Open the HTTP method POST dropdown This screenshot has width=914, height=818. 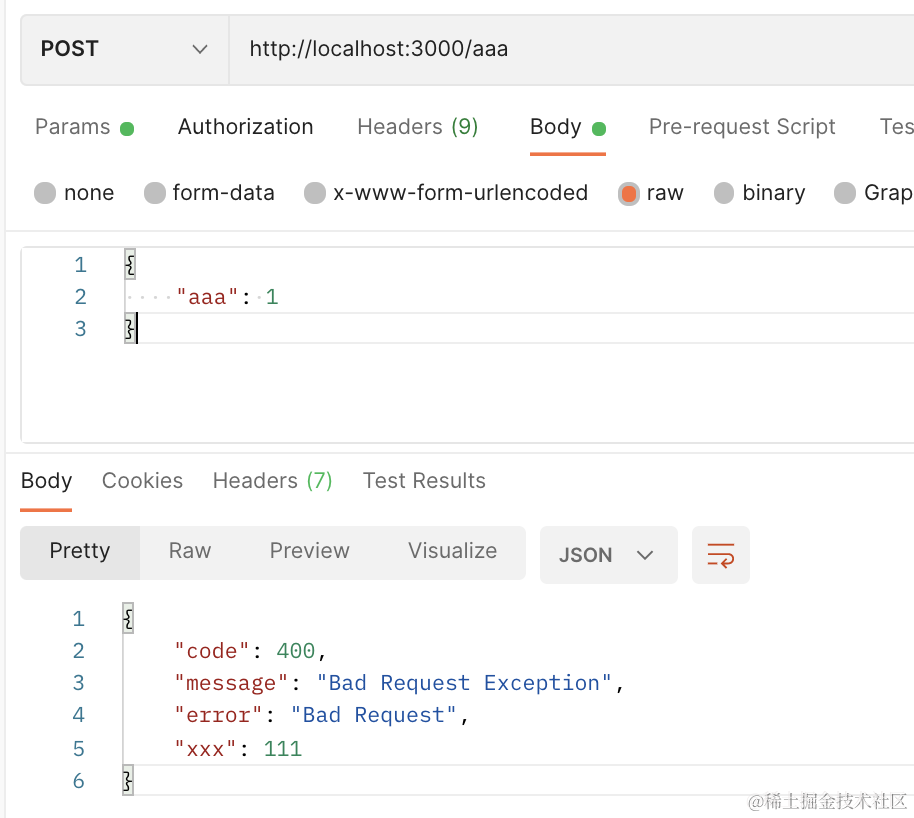pyautogui.click(x=124, y=49)
